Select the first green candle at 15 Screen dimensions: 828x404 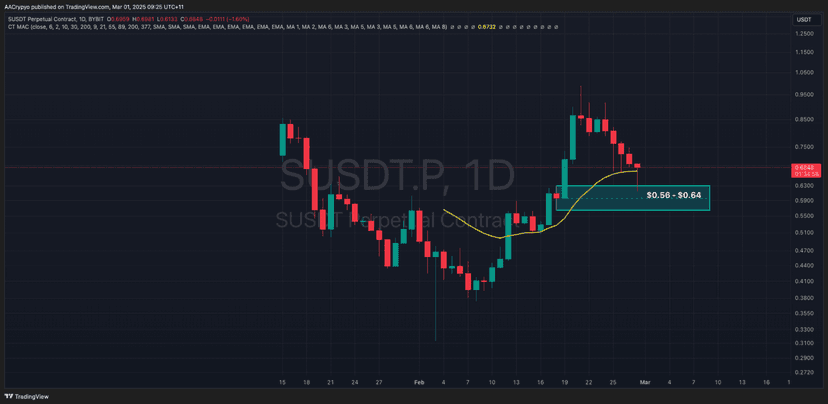[x=283, y=139]
